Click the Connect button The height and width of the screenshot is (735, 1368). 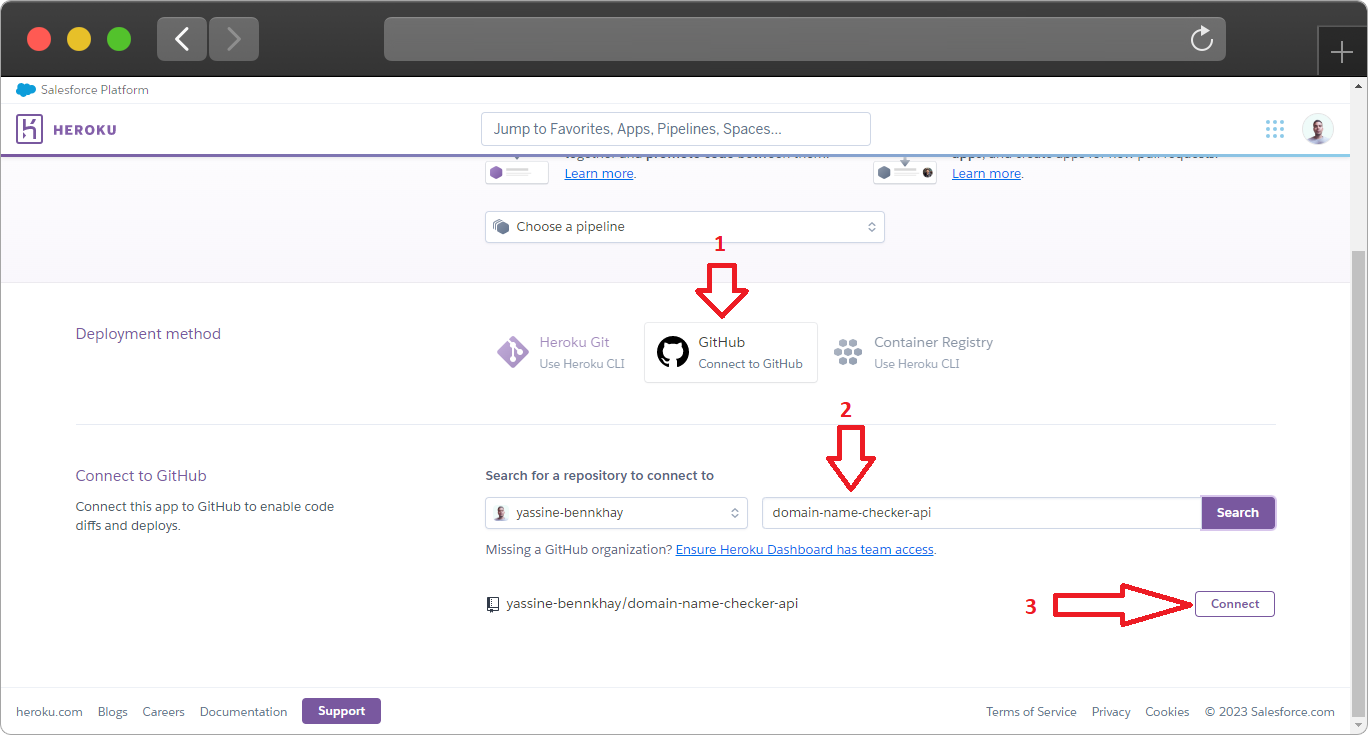(1235, 604)
